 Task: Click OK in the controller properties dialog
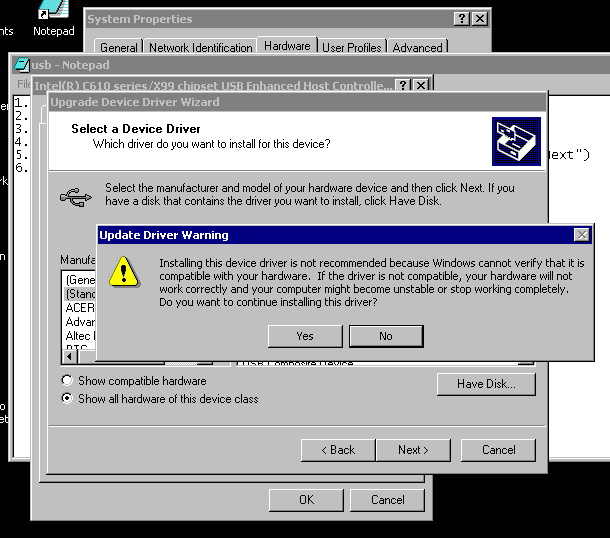pos(306,500)
